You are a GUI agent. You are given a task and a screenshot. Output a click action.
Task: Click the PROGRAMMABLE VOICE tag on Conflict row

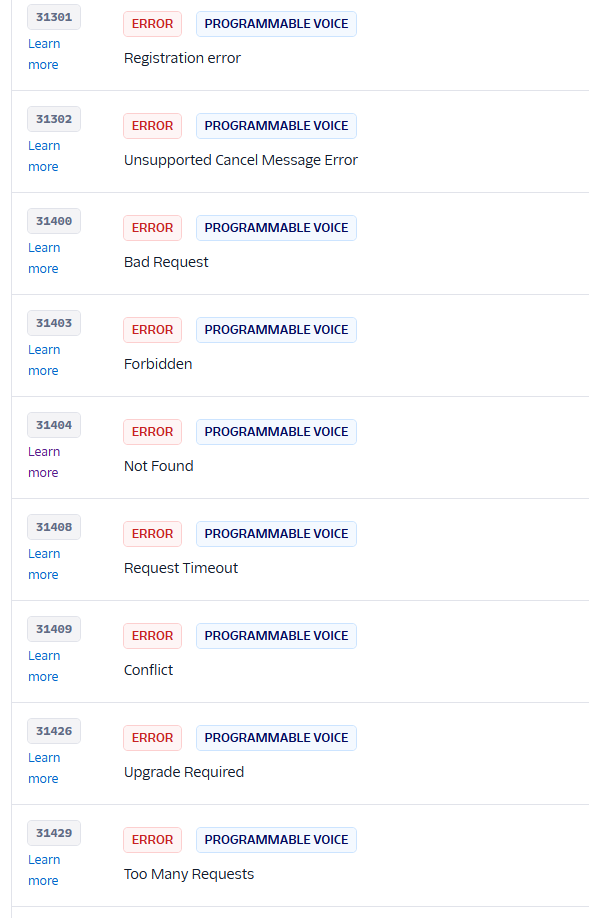pos(276,636)
